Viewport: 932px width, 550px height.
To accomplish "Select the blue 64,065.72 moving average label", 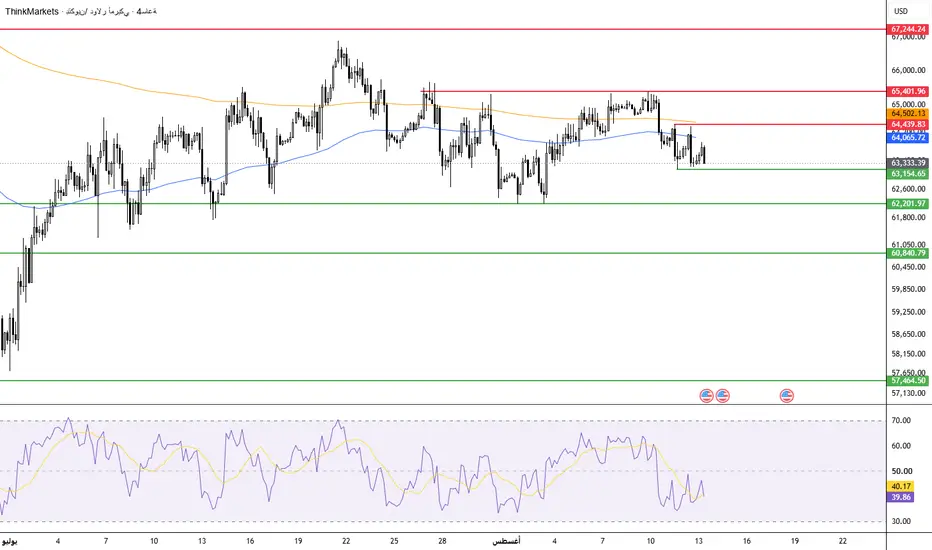I will tap(909, 137).
